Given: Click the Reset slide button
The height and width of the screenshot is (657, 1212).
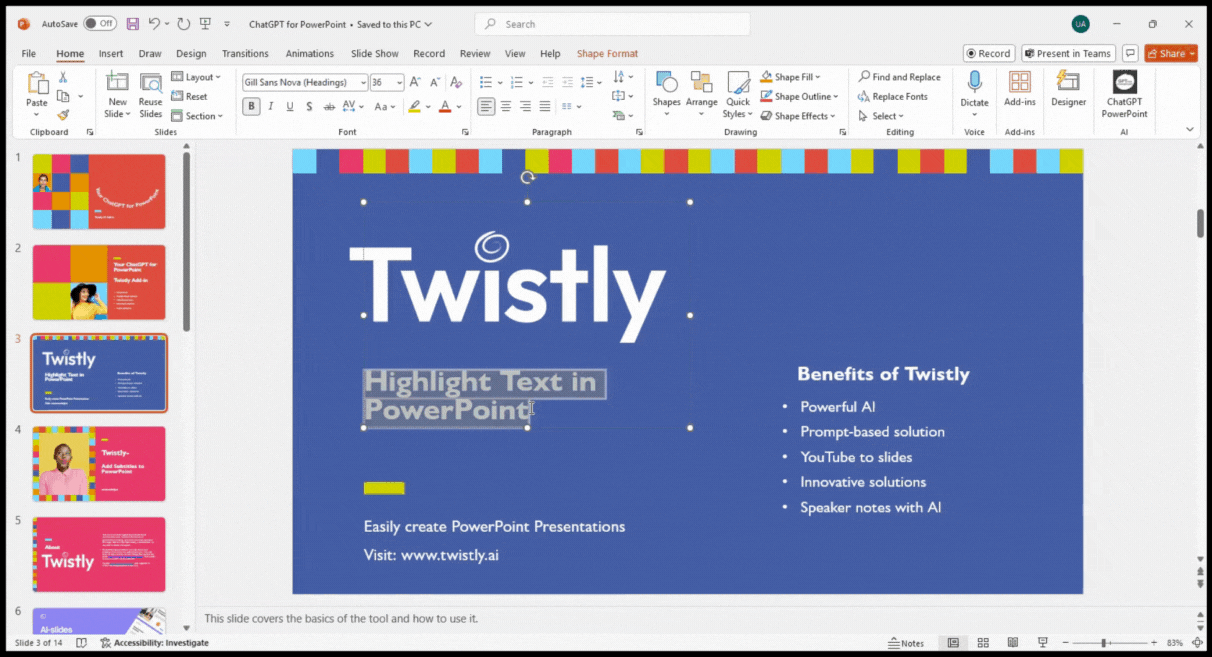Looking at the screenshot, I should pyautogui.click(x=189, y=97).
